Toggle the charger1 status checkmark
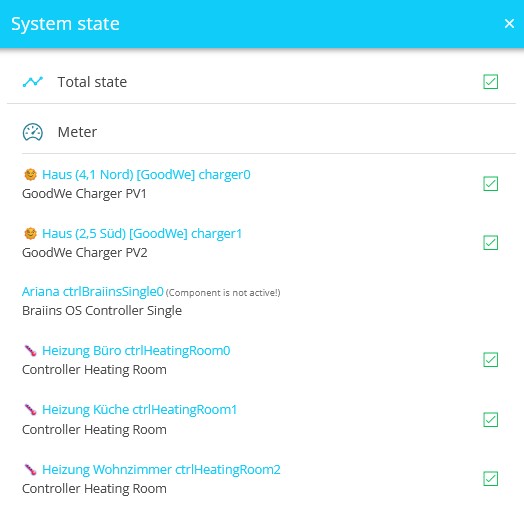 491,243
